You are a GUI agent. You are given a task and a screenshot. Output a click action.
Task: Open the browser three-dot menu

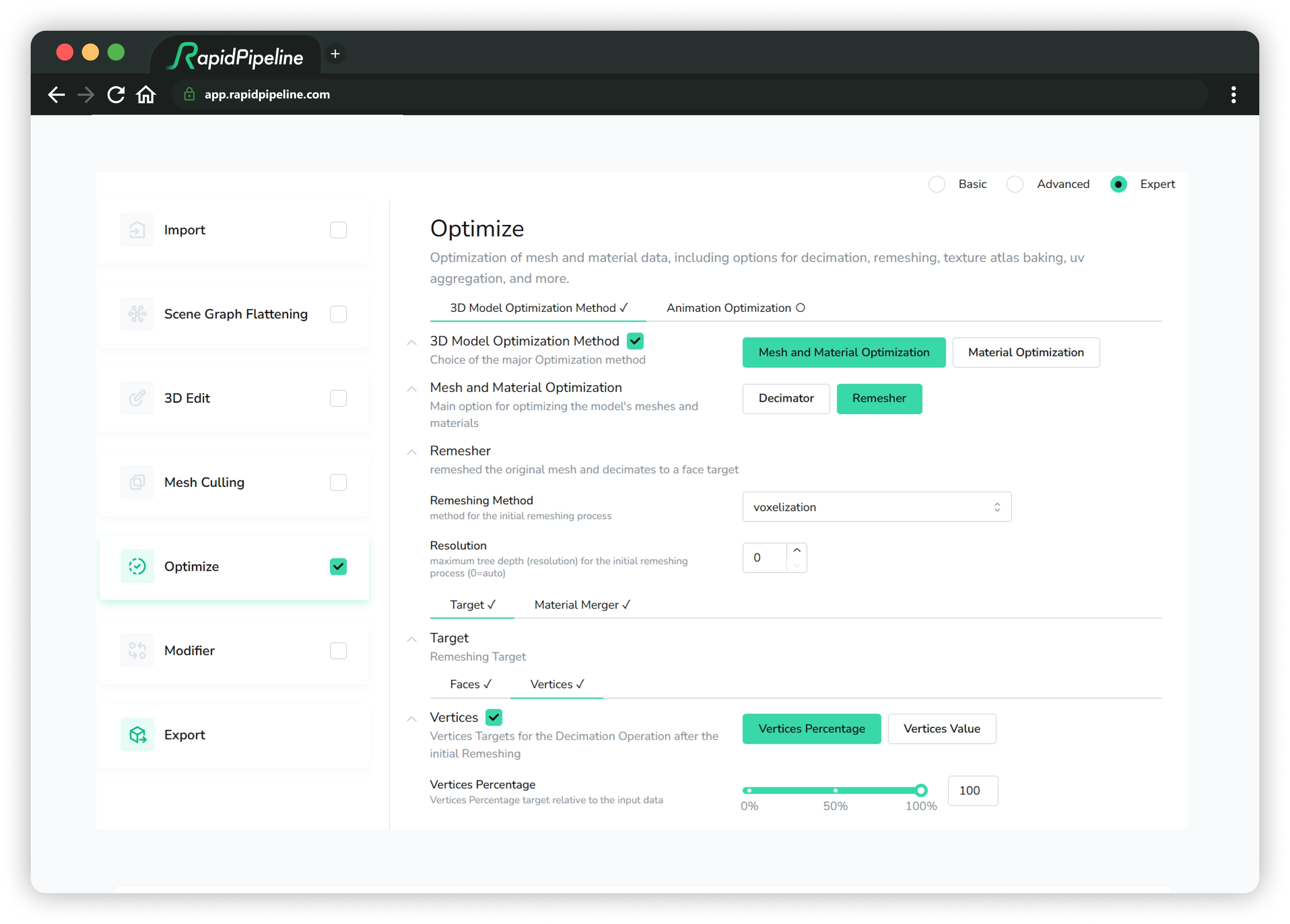(1233, 94)
